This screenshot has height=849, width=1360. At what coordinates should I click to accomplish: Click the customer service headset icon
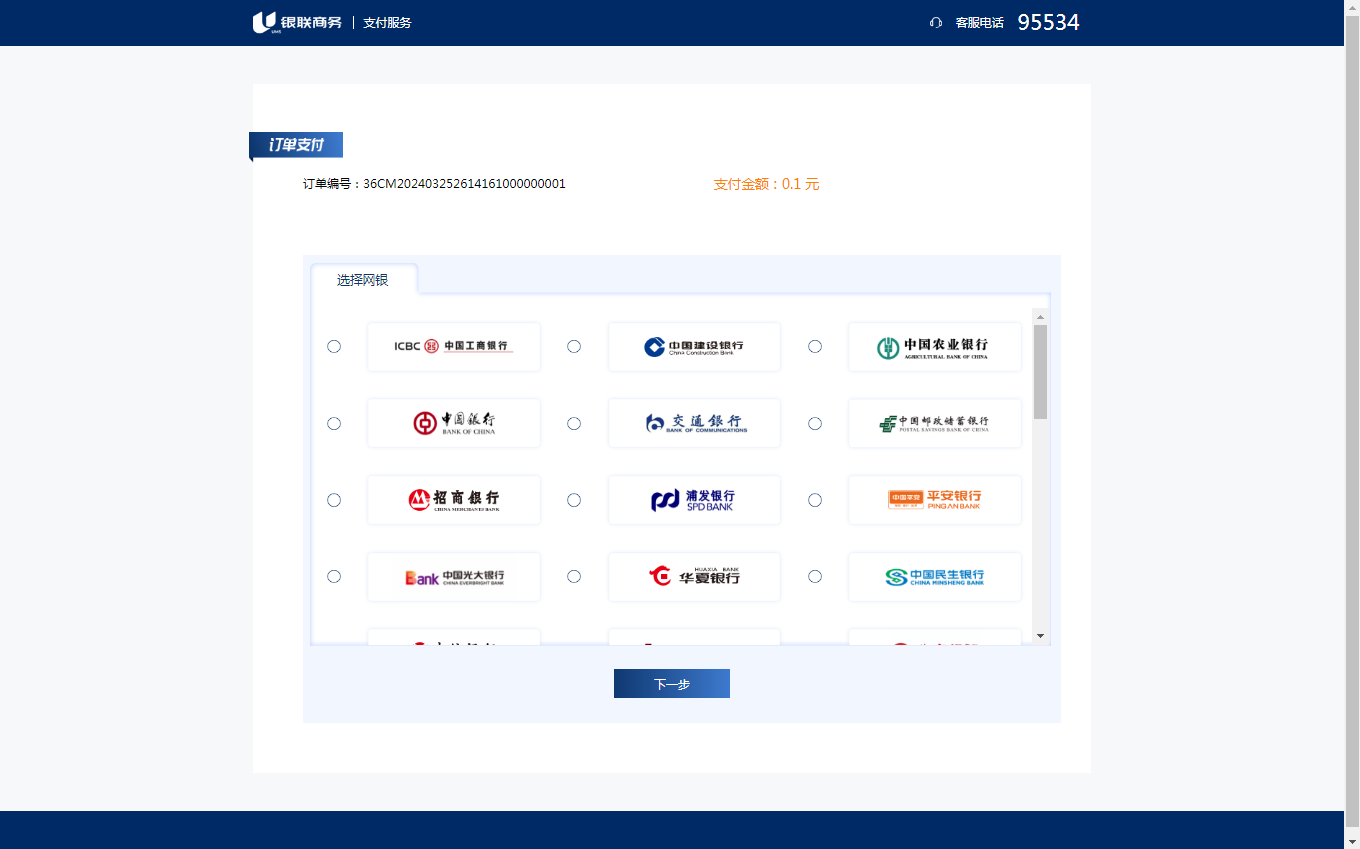(x=936, y=22)
